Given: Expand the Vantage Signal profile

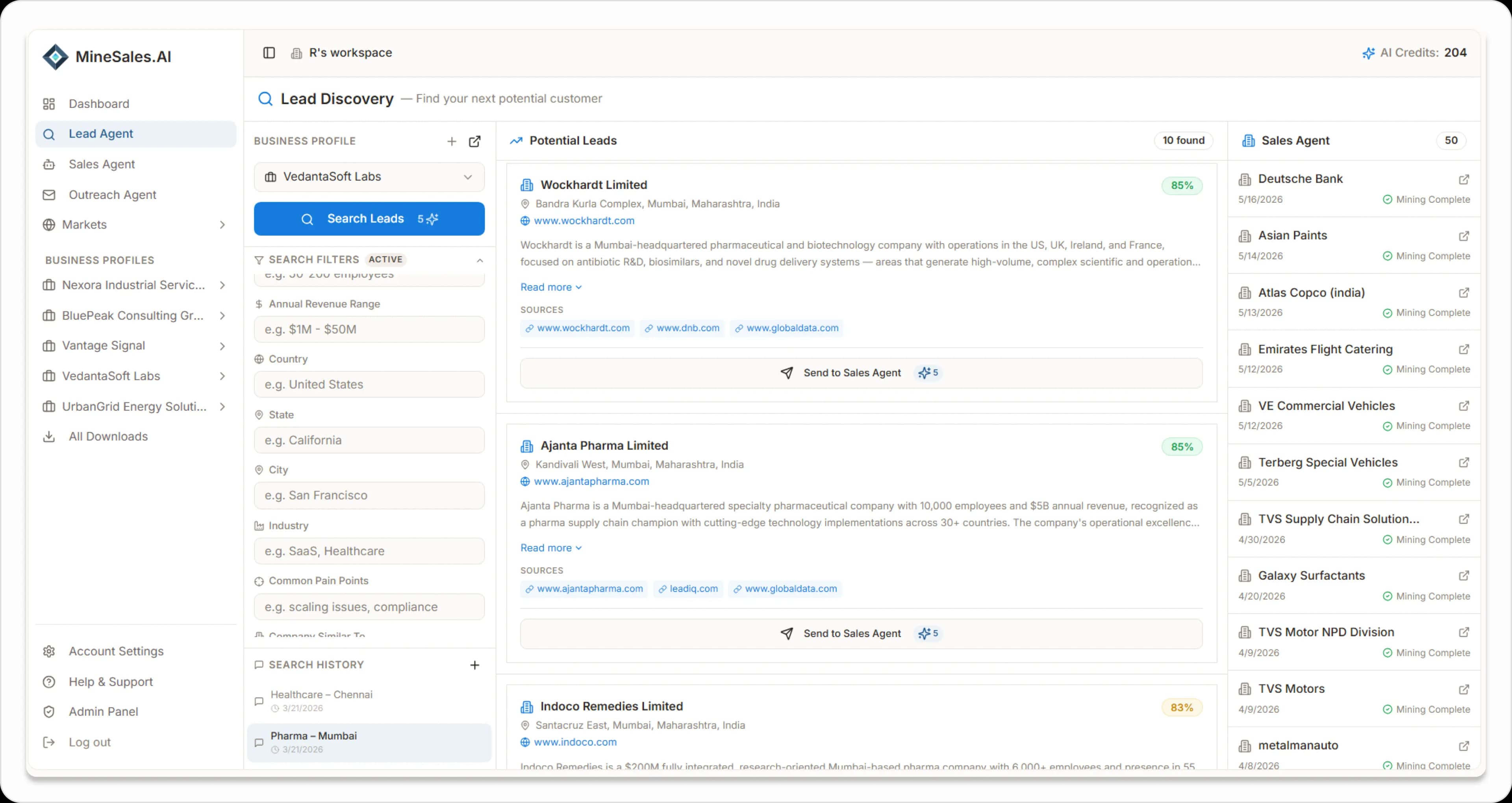Looking at the screenshot, I should (222, 346).
